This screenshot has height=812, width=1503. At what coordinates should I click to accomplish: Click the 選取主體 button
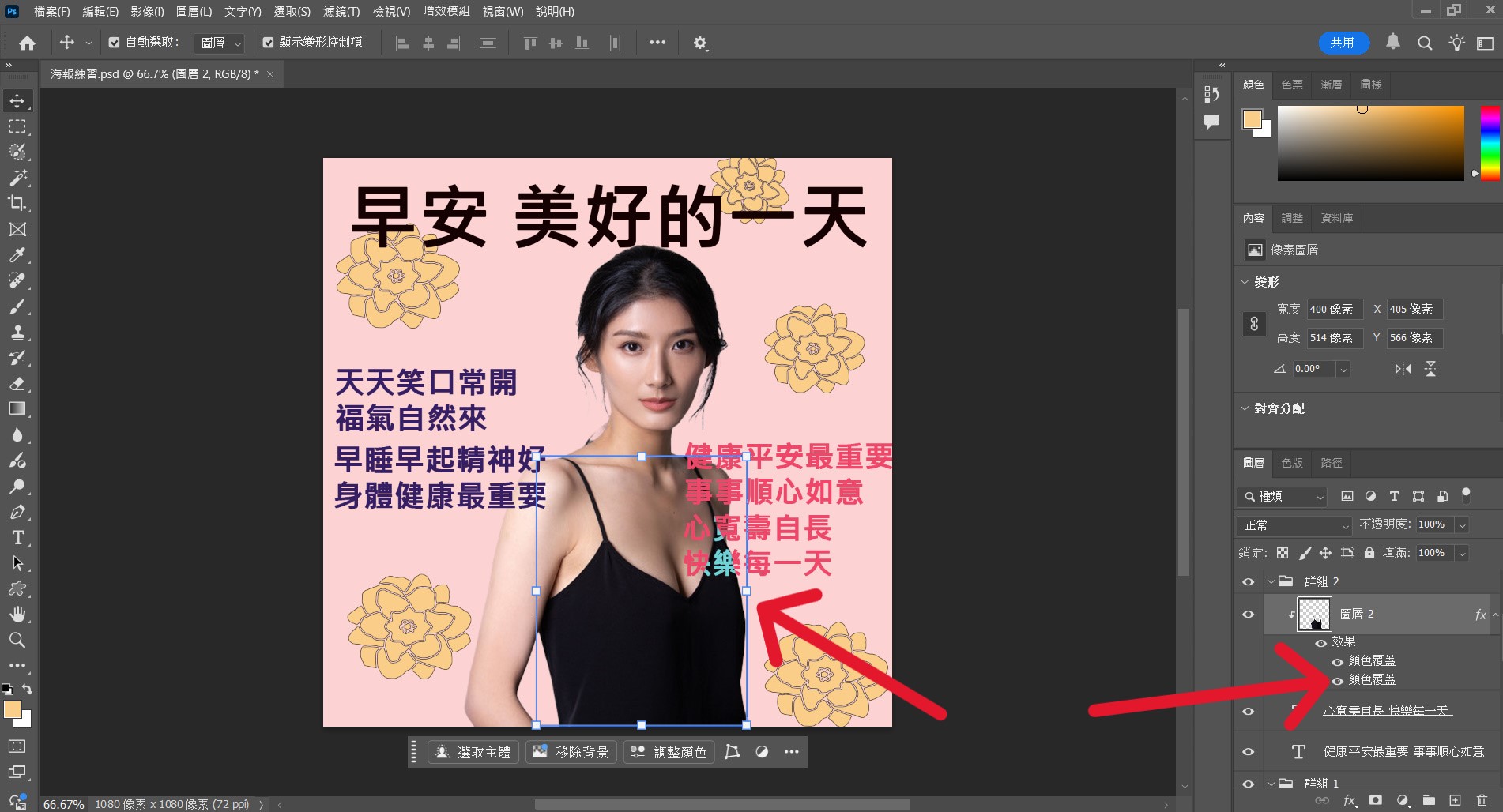click(x=473, y=752)
